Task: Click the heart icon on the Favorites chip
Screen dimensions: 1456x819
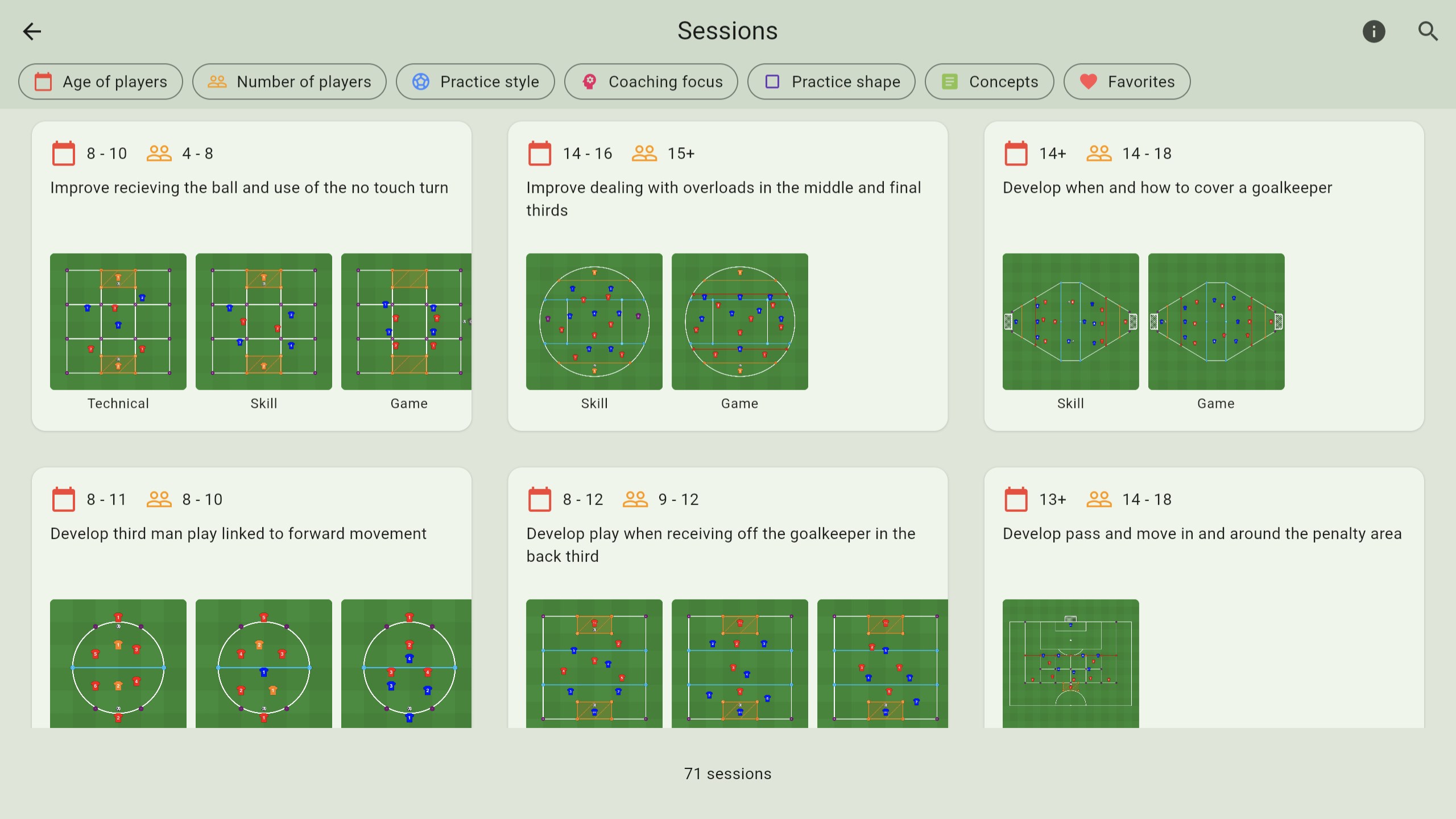Action: [1088, 82]
